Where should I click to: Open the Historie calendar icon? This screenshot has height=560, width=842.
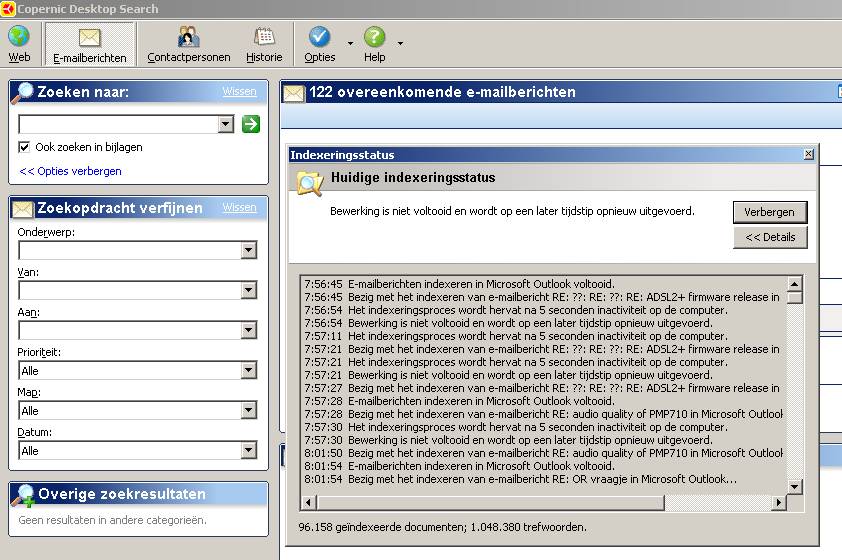click(x=264, y=37)
